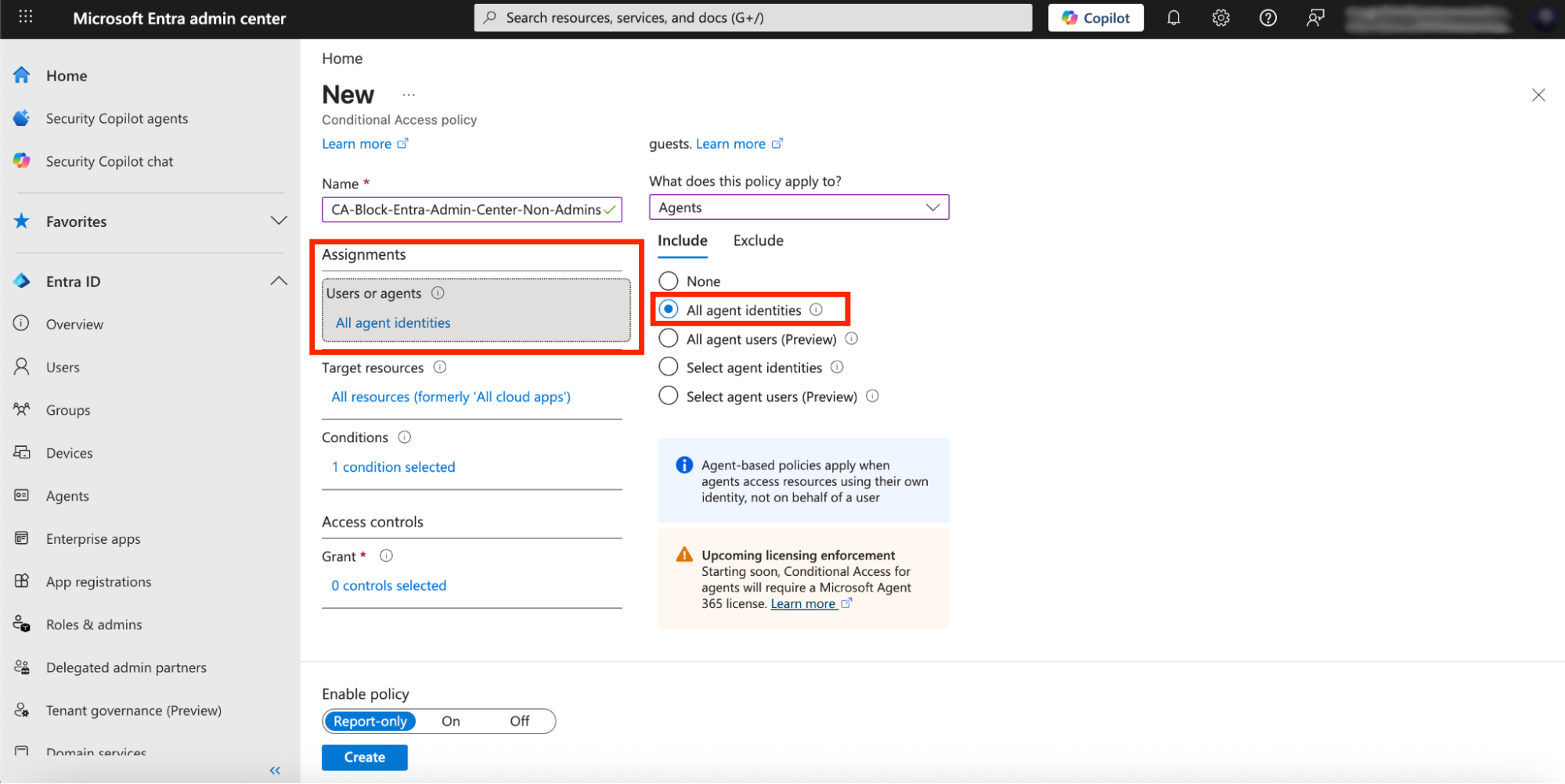The width and height of the screenshot is (1565, 784).
Task: Click info icon beside Conditions
Action: coord(405,437)
